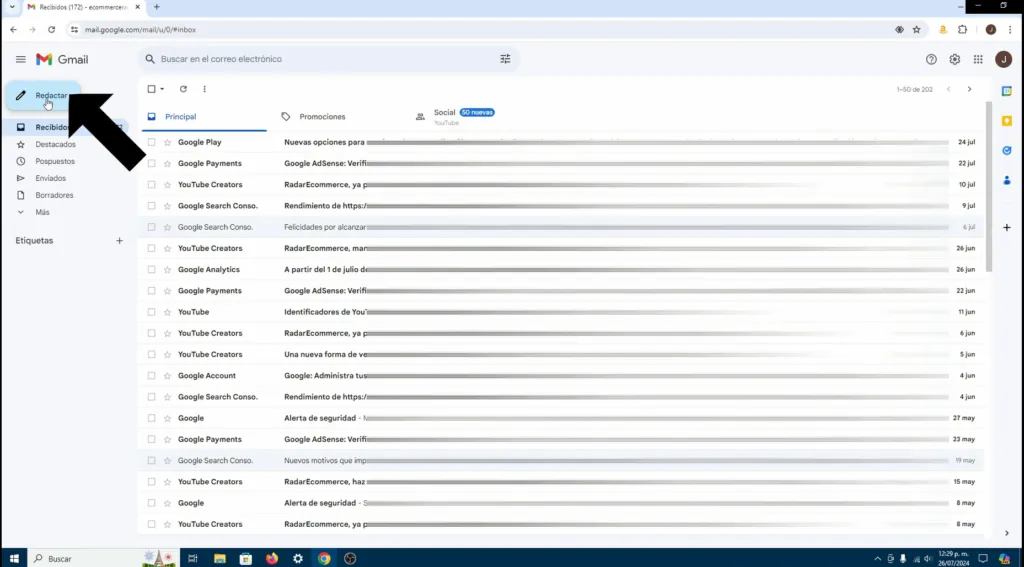Open Felicidades por alcanzar email
The height and width of the screenshot is (567, 1024).
[562, 227]
